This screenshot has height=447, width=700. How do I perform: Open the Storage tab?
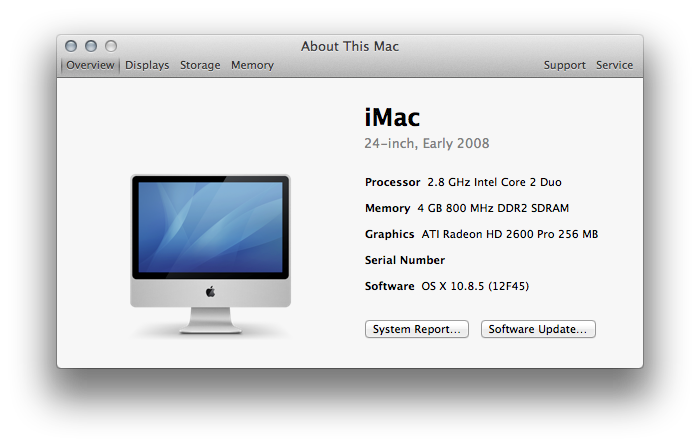(200, 65)
